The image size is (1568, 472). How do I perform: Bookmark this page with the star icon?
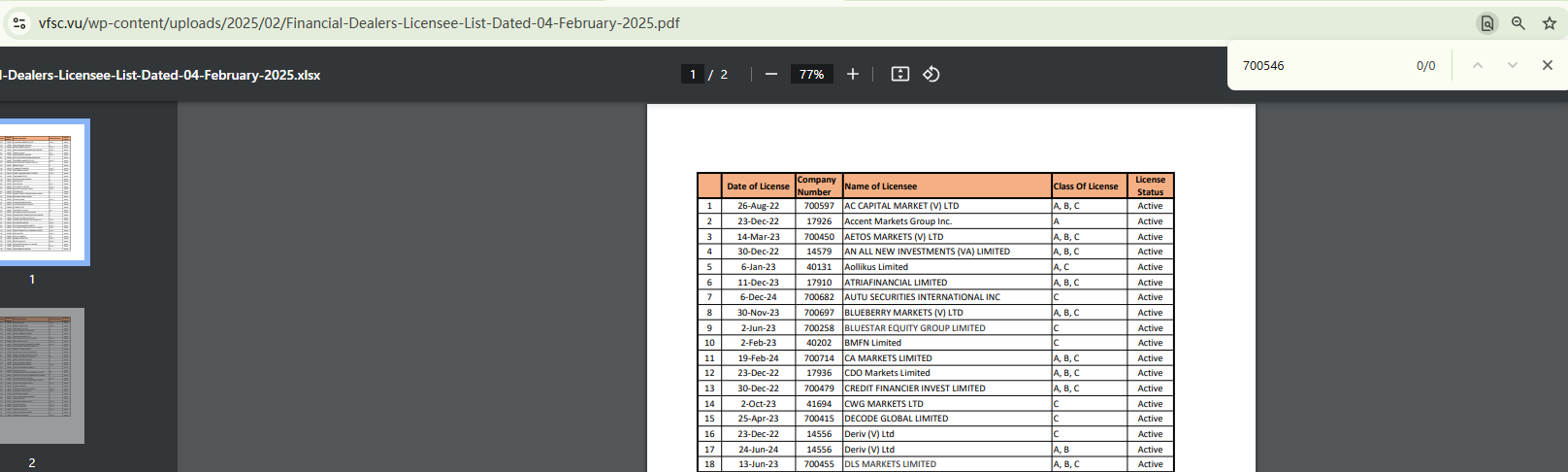1550,23
